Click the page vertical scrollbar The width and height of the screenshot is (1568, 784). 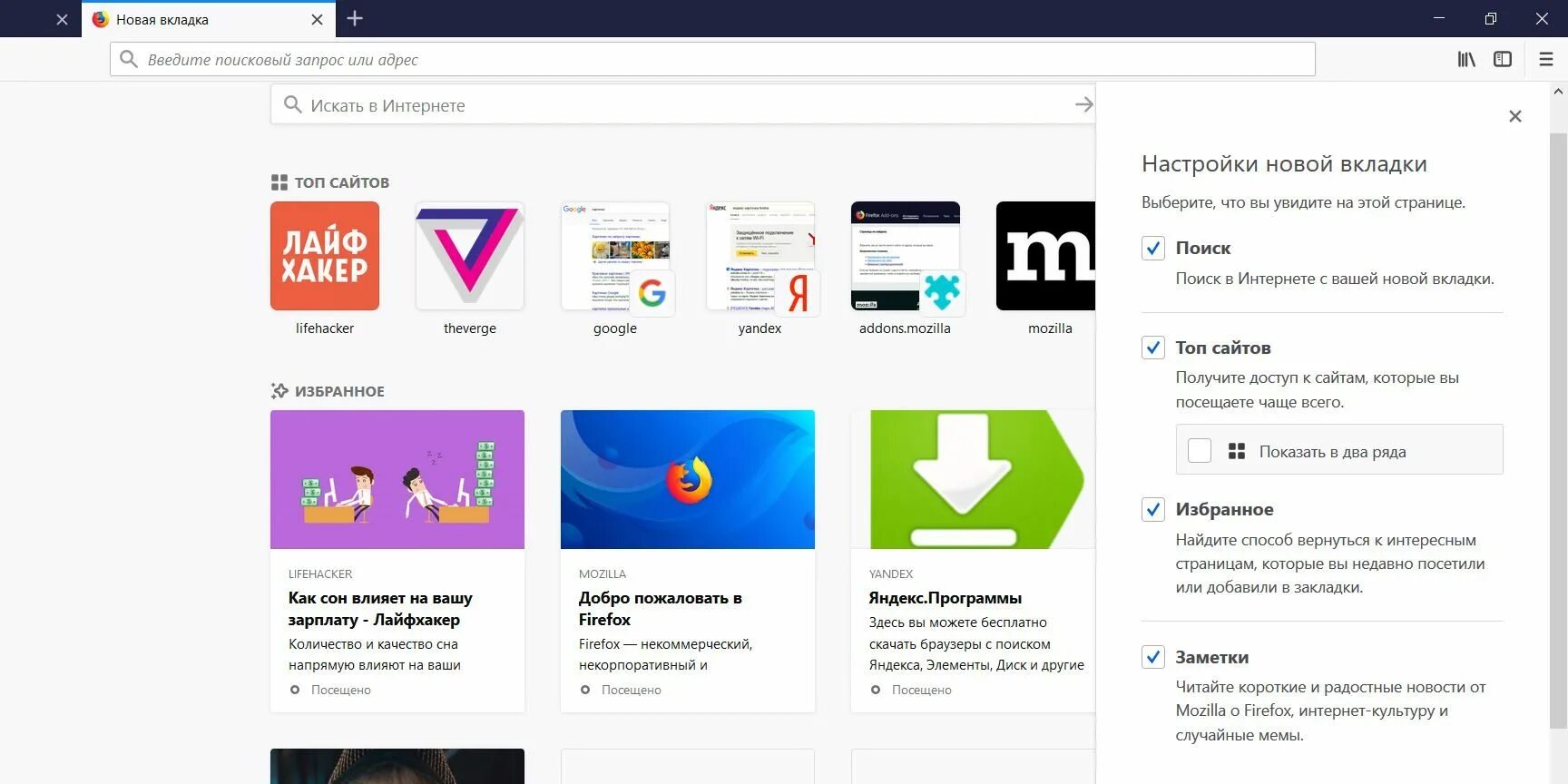coord(1558,430)
